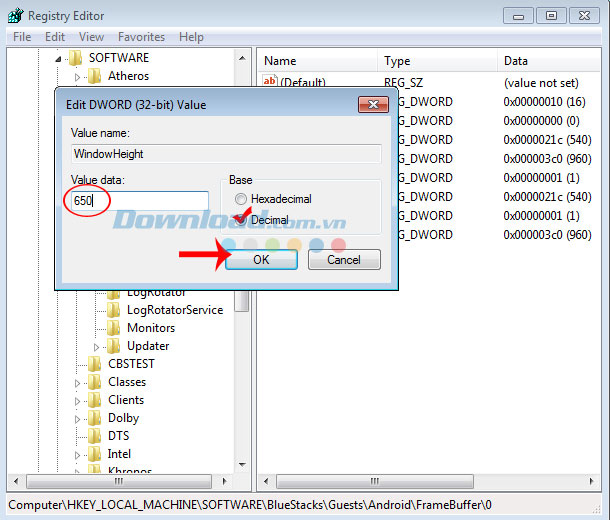610x520 pixels.
Task: Select the Atheros folder icon
Action: (x=95, y=76)
